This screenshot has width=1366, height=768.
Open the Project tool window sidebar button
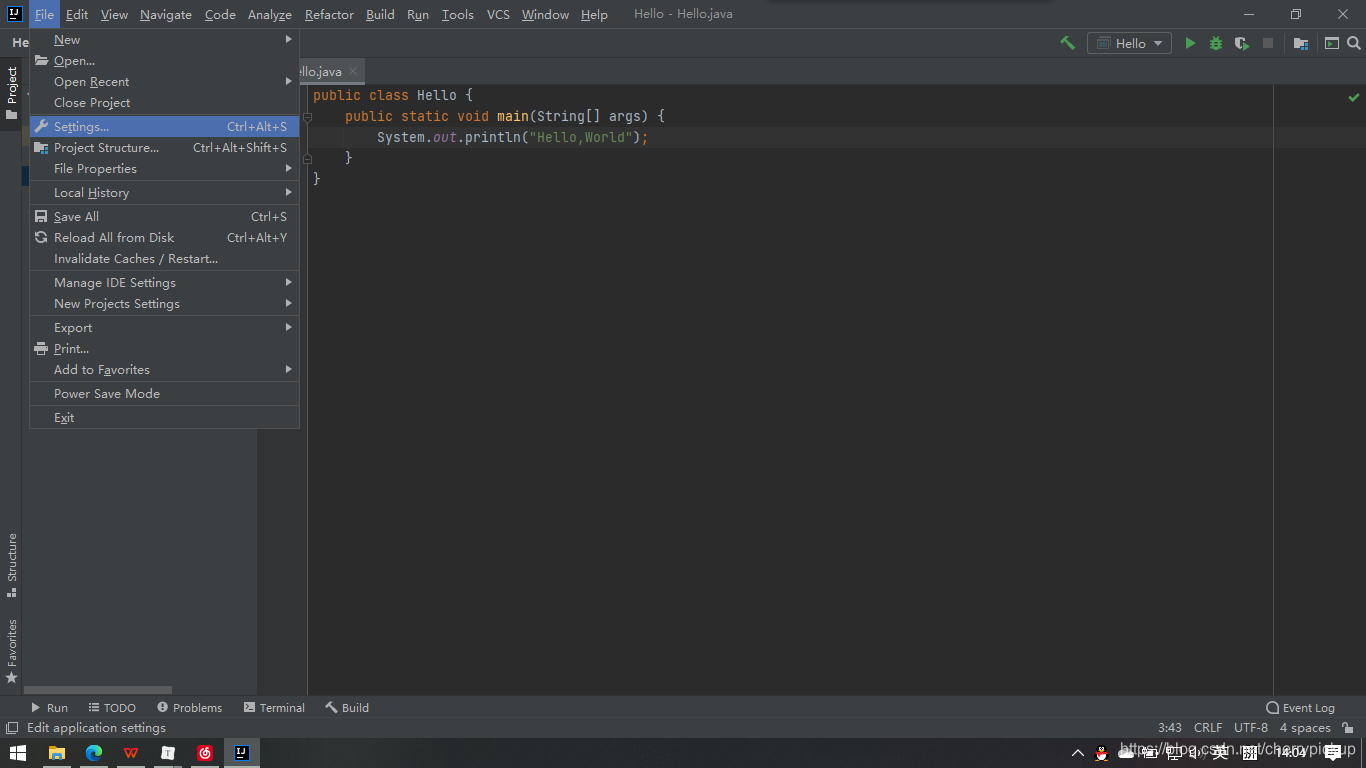11,93
